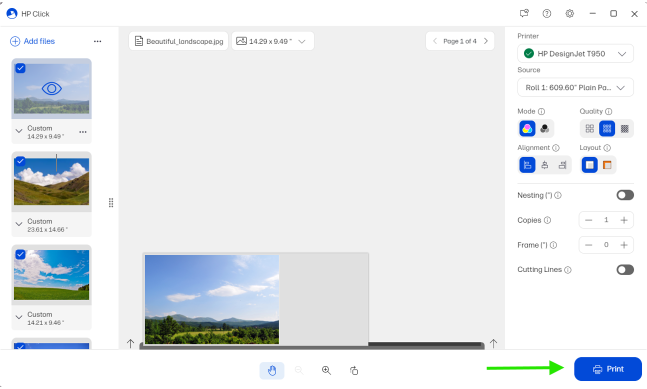Expand the Custom 14.29 x 9.49 entry
647x389 pixels.
[19, 131]
